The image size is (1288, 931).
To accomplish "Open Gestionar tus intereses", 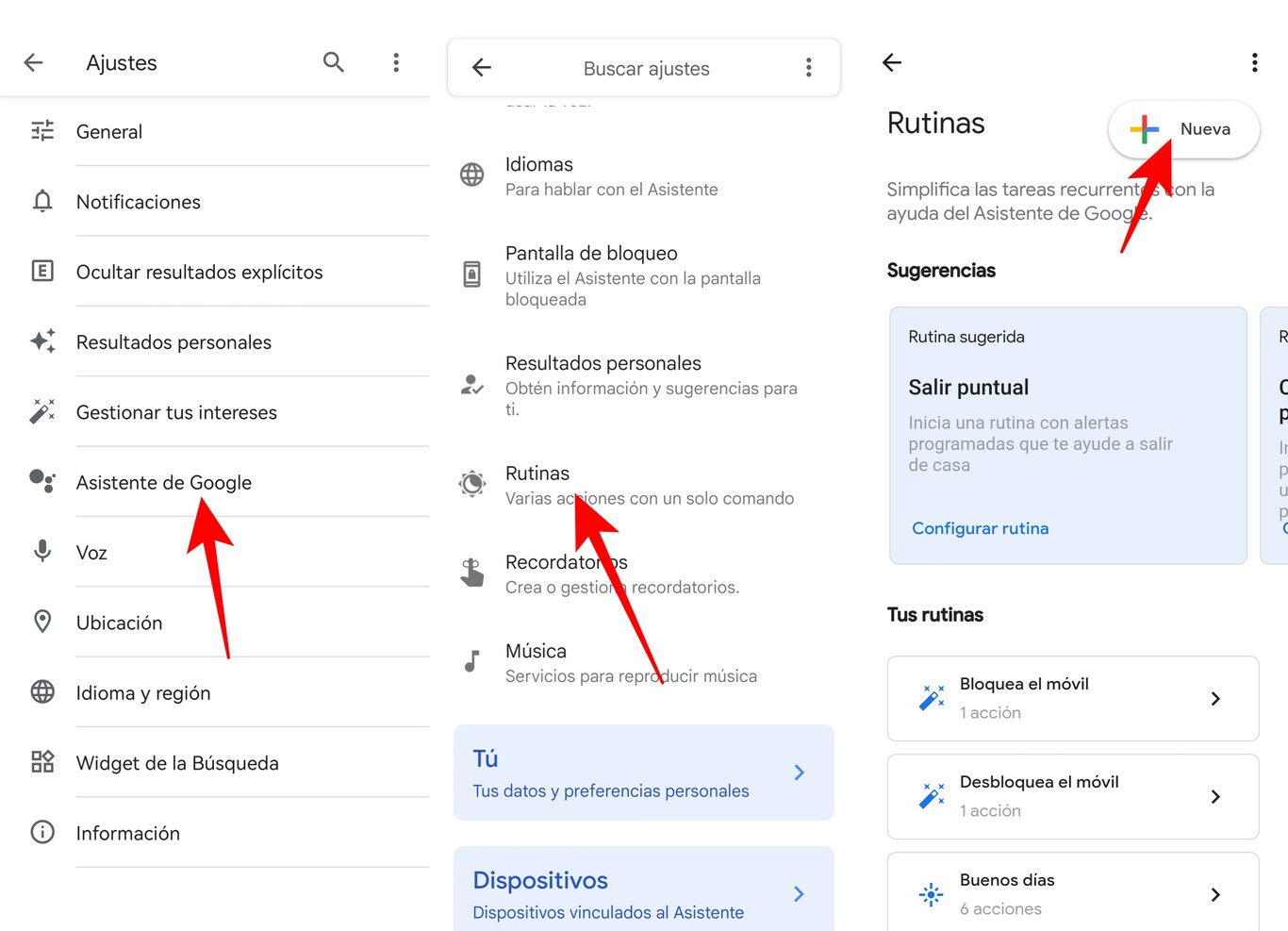I will (215, 412).
